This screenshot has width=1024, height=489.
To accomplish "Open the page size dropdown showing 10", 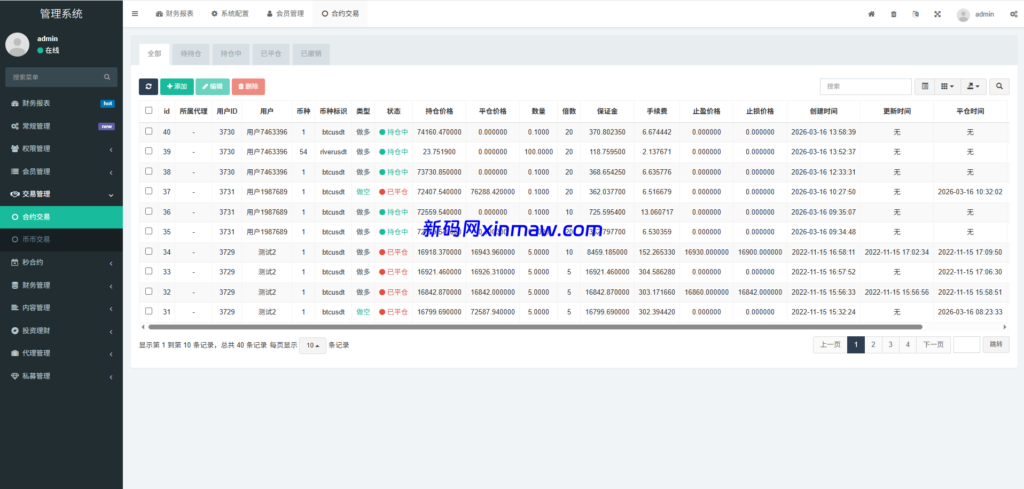I will pos(312,345).
